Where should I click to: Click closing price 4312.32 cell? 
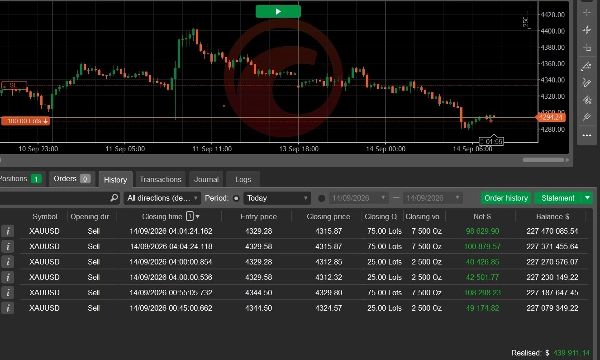click(x=328, y=277)
